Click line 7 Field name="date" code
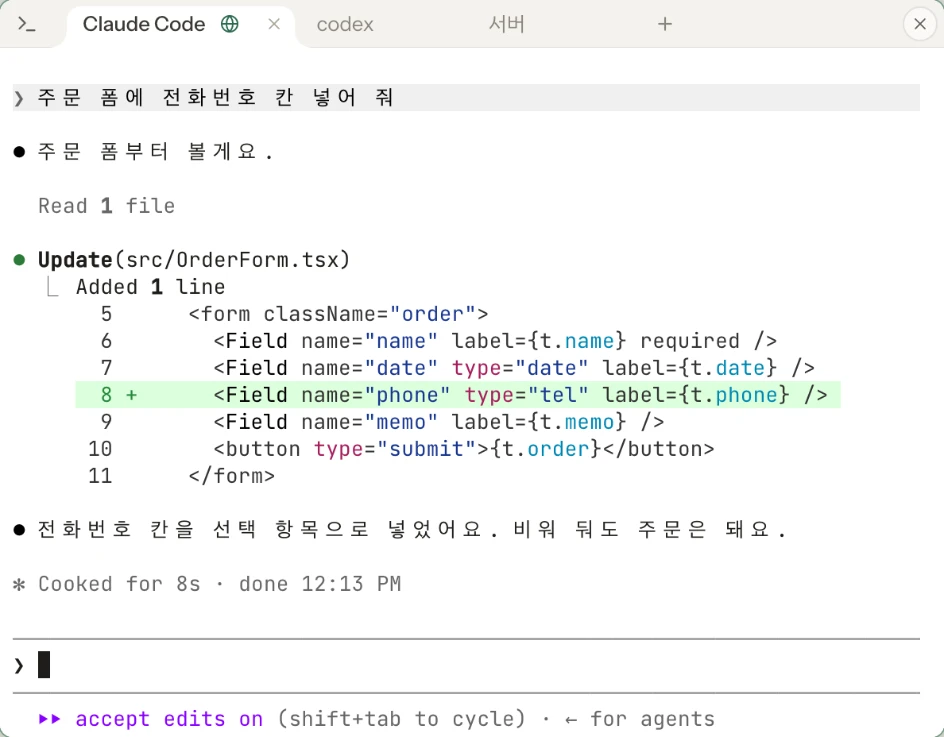 pos(514,368)
